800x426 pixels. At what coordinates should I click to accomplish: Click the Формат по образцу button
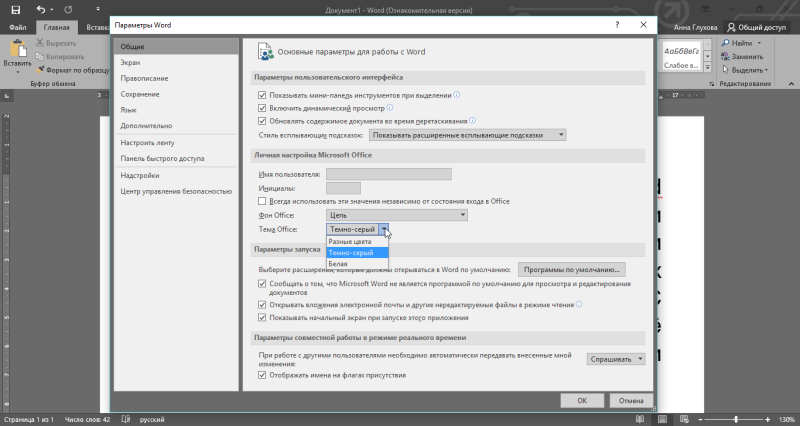pos(73,70)
